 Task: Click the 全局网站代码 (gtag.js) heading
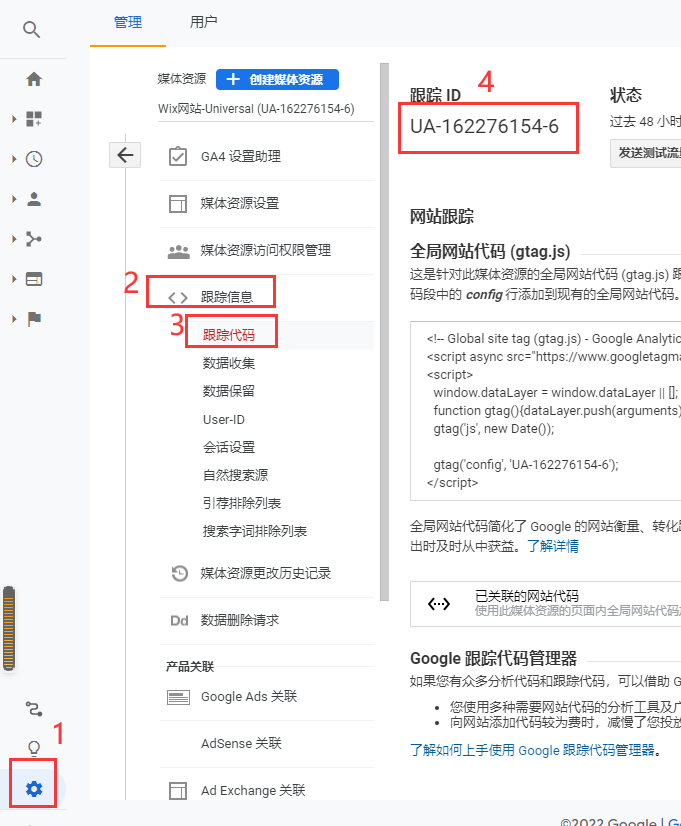click(x=490, y=251)
